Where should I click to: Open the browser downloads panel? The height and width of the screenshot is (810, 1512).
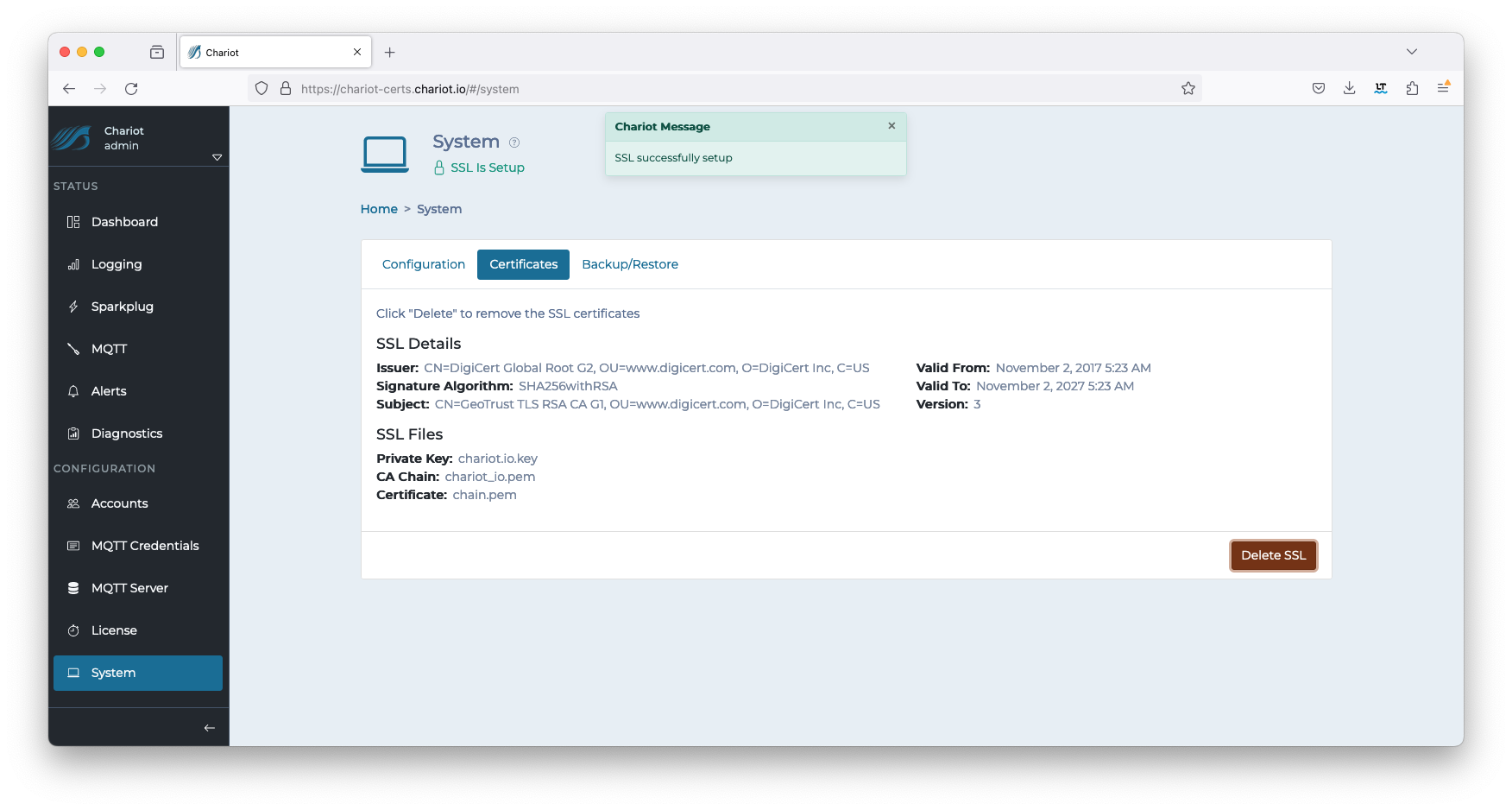click(x=1350, y=88)
